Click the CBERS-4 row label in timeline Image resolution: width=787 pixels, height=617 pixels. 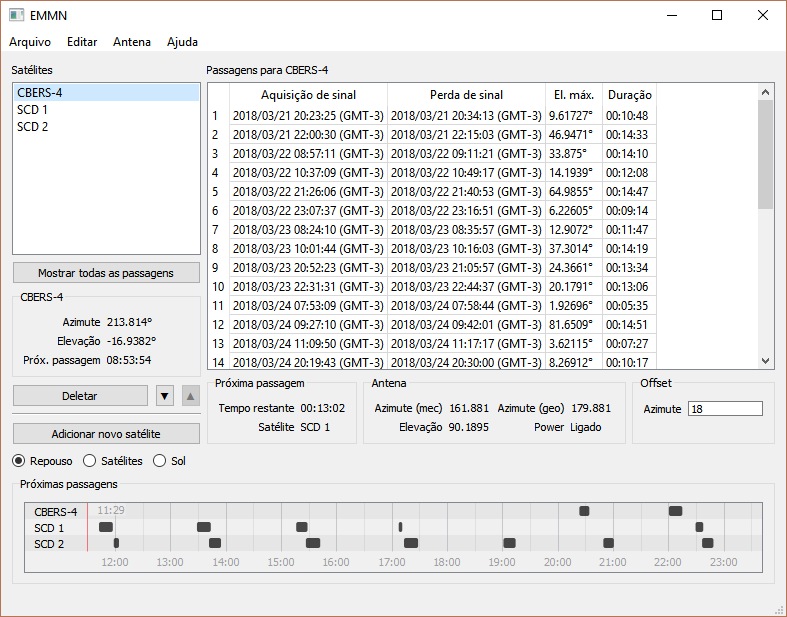tap(56, 512)
